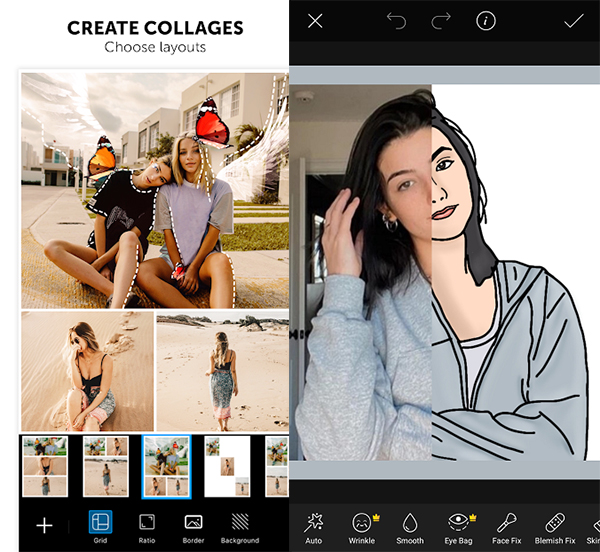This screenshot has height=552, width=600.
Task: Click the 'Choose layouts' subtitle
Action: (155, 47)
